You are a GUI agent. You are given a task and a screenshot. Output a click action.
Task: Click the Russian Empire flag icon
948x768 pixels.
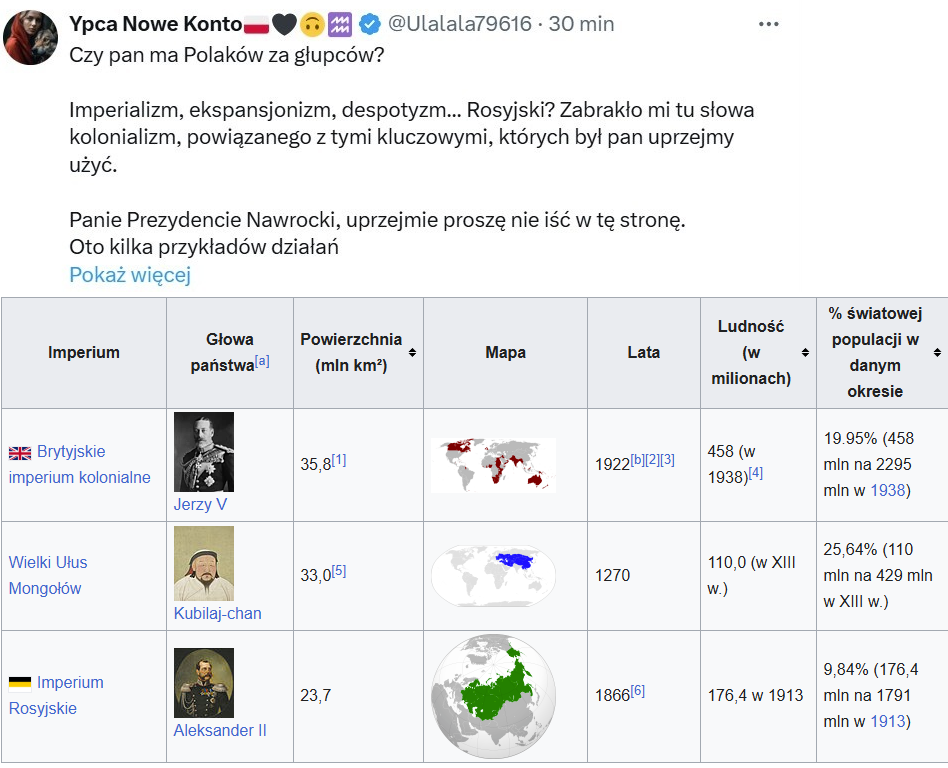coord(20,683)
